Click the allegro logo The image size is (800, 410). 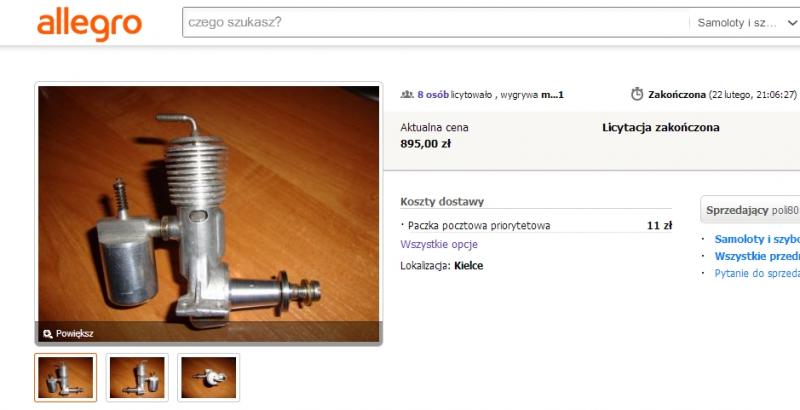[89, 24]
